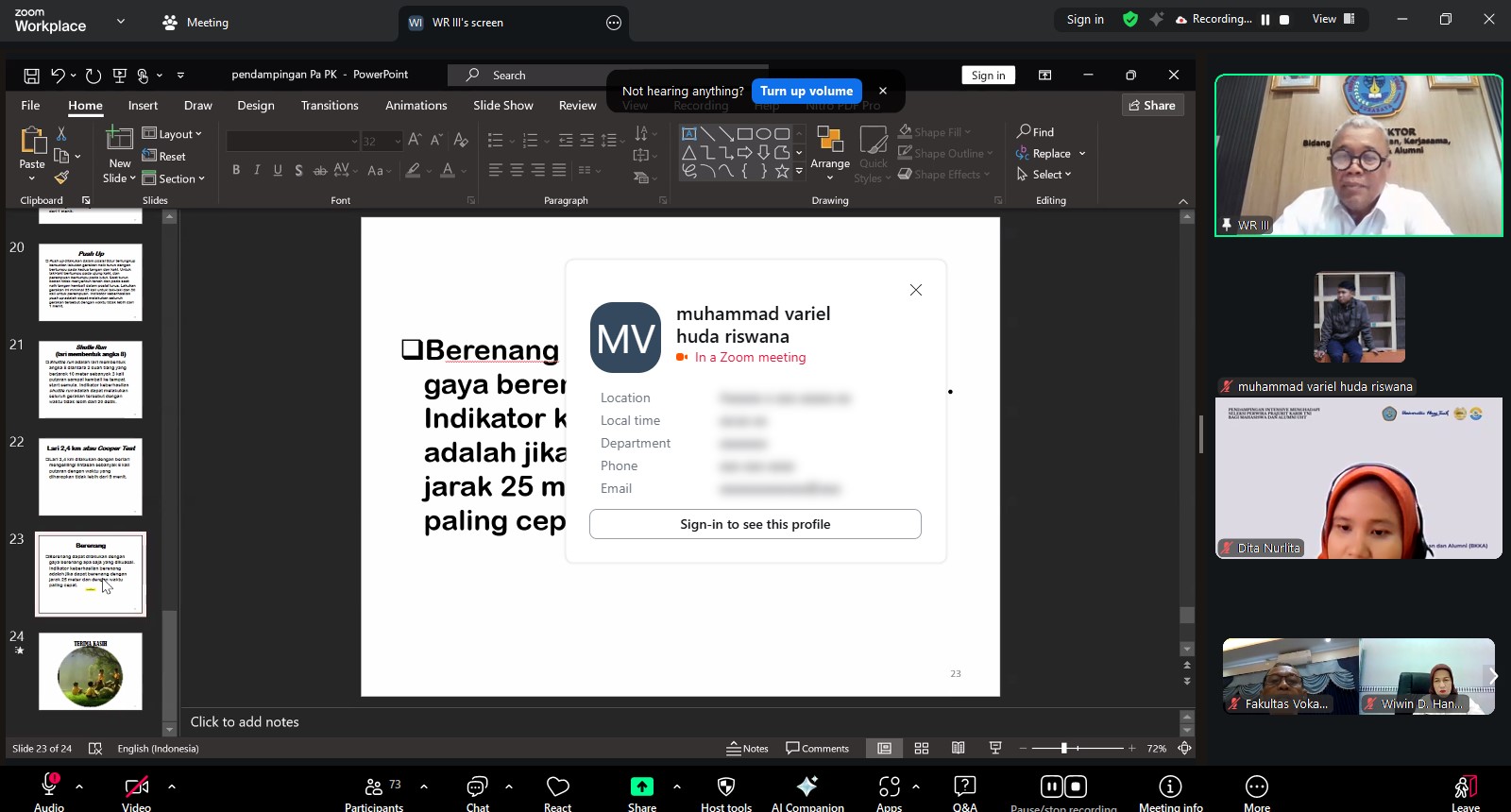Turn on camera with Video button
Viewport: 1511px width, 812px height.
137,789
